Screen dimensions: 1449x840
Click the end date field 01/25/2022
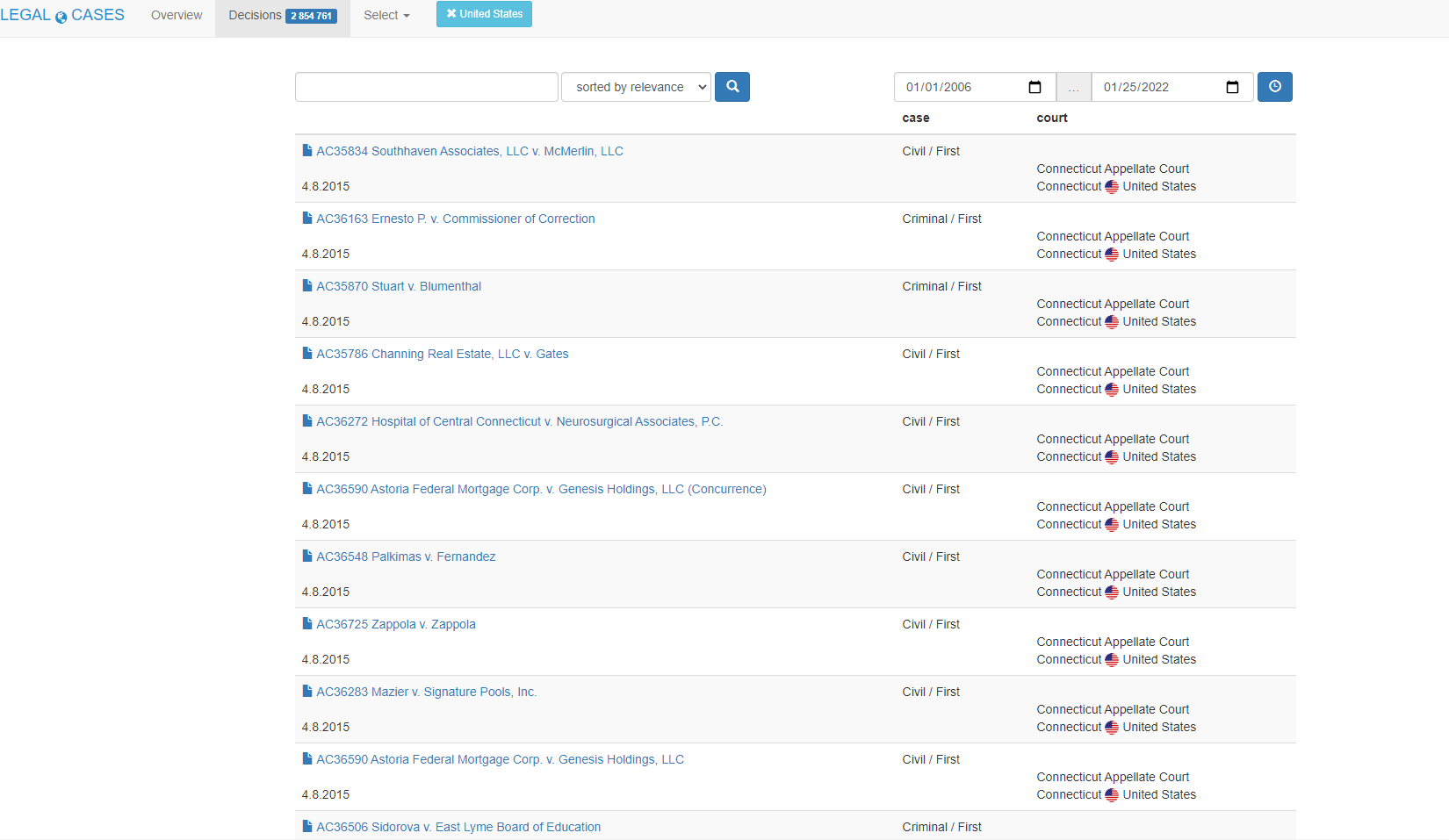pos(1172,87)
